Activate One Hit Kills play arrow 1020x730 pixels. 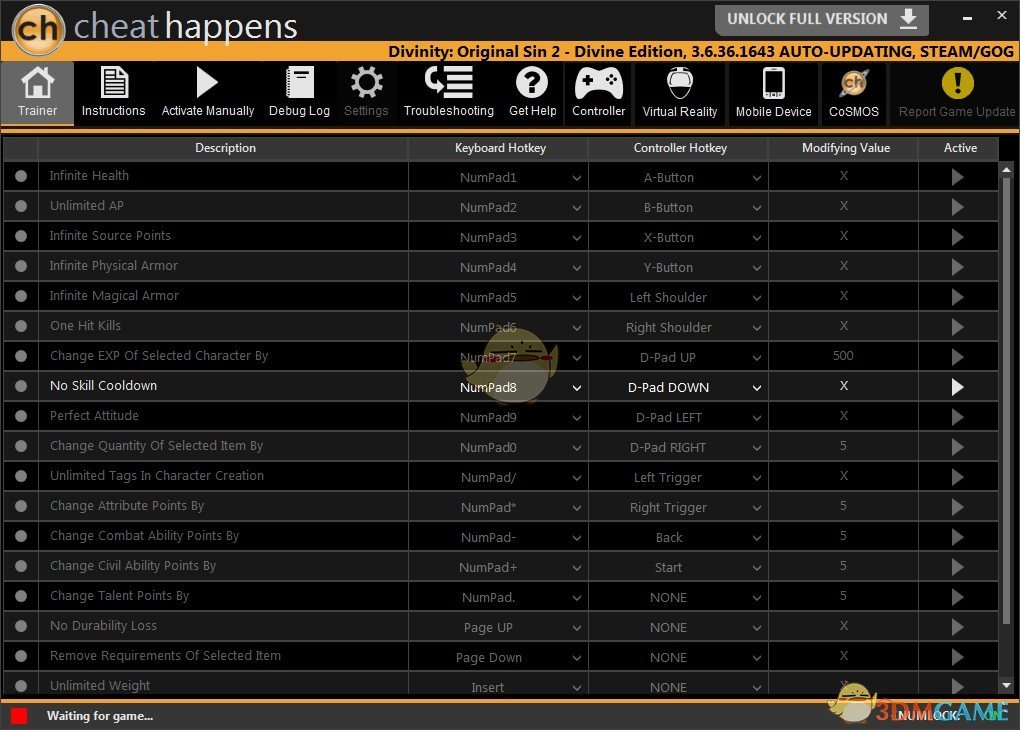point(957,327)
